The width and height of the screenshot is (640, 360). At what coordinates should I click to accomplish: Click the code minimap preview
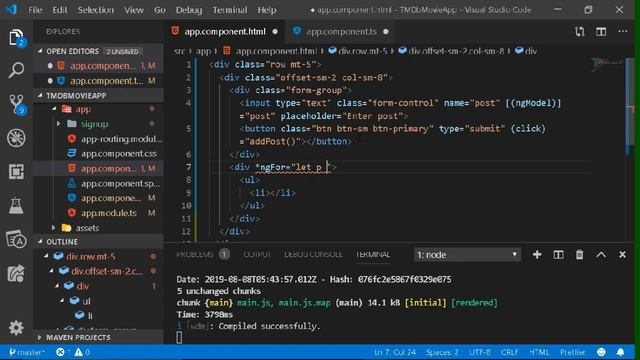(607, 65)
